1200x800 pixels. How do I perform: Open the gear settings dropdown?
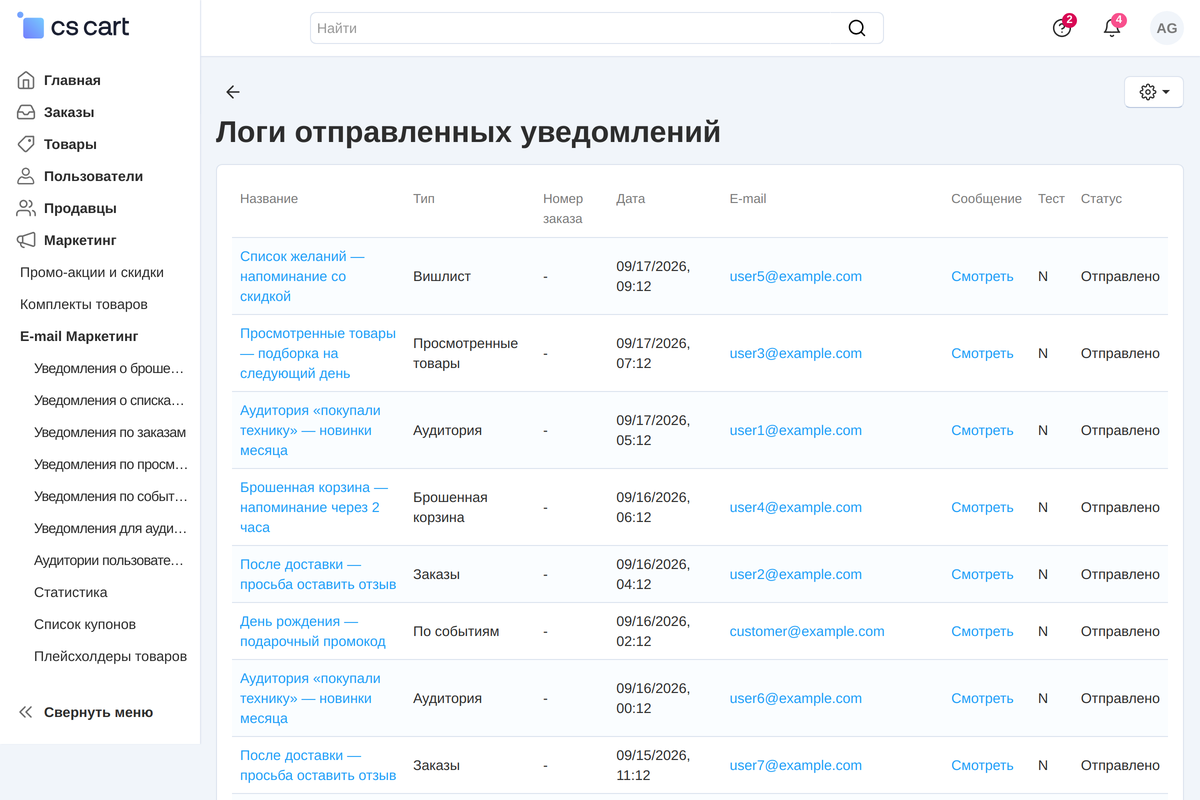point(1154,92)
